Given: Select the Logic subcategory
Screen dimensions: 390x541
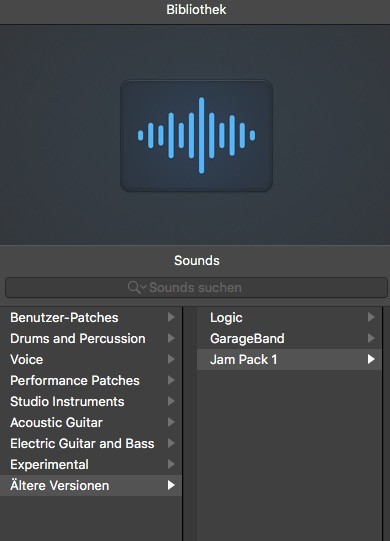Looking at the screenshot, I should click(289, 317).
